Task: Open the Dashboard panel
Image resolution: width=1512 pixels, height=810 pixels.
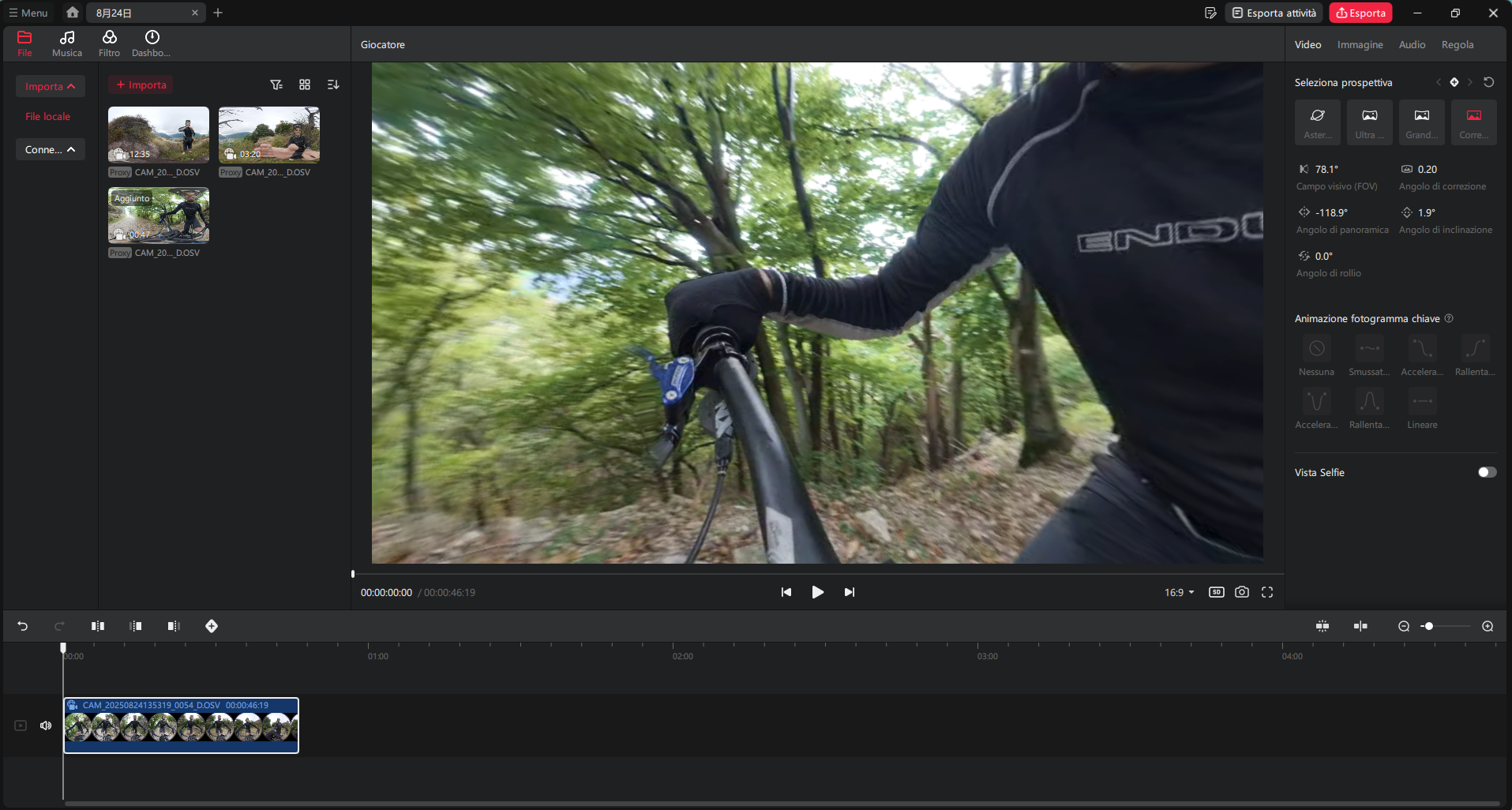Action: coord(152,43)
